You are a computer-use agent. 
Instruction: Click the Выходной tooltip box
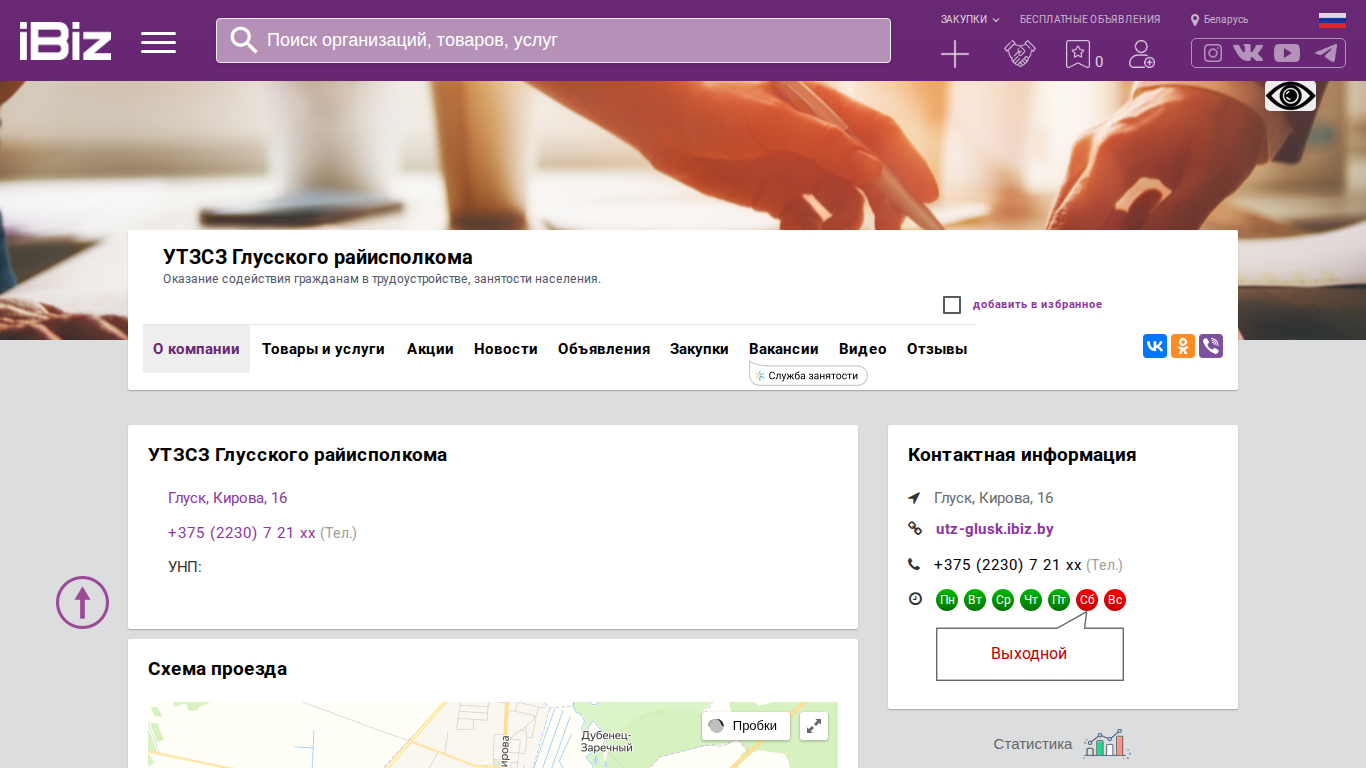[1029, 654]
